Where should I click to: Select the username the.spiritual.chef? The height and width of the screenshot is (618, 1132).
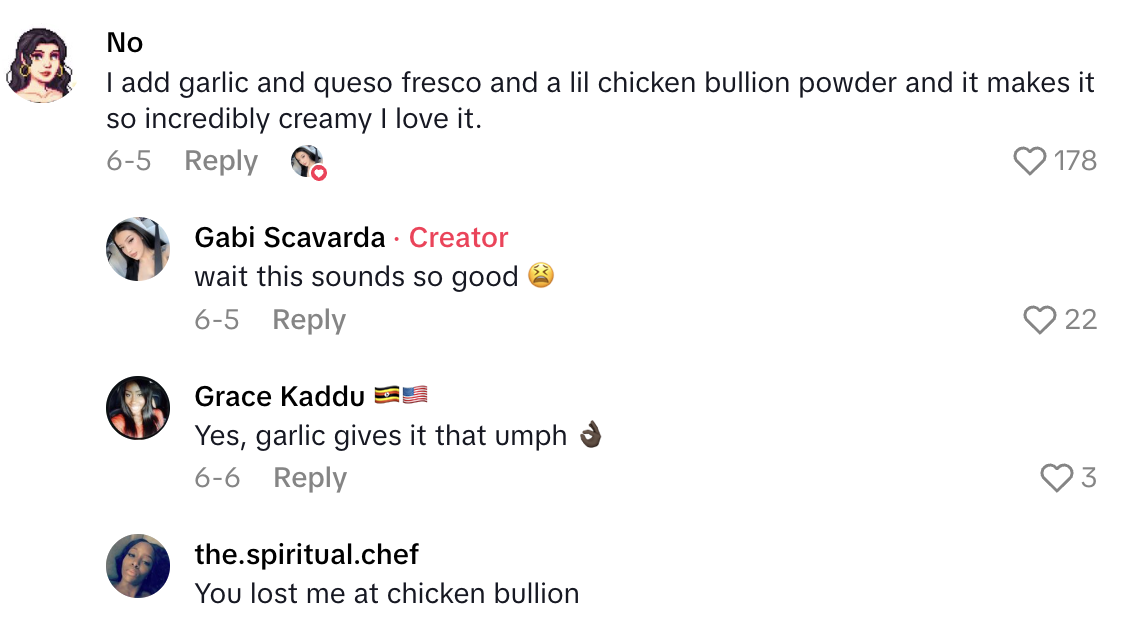point(306,554)
